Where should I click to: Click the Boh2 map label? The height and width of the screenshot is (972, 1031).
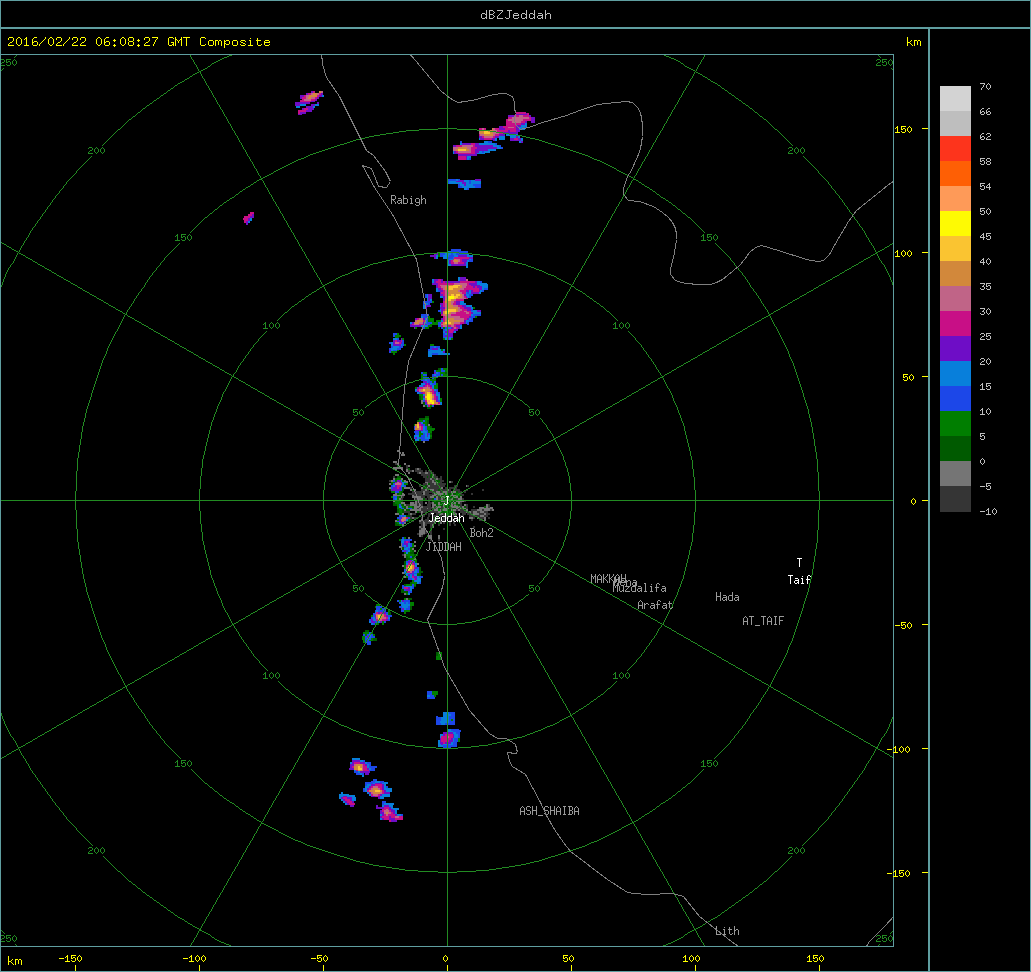481,533
